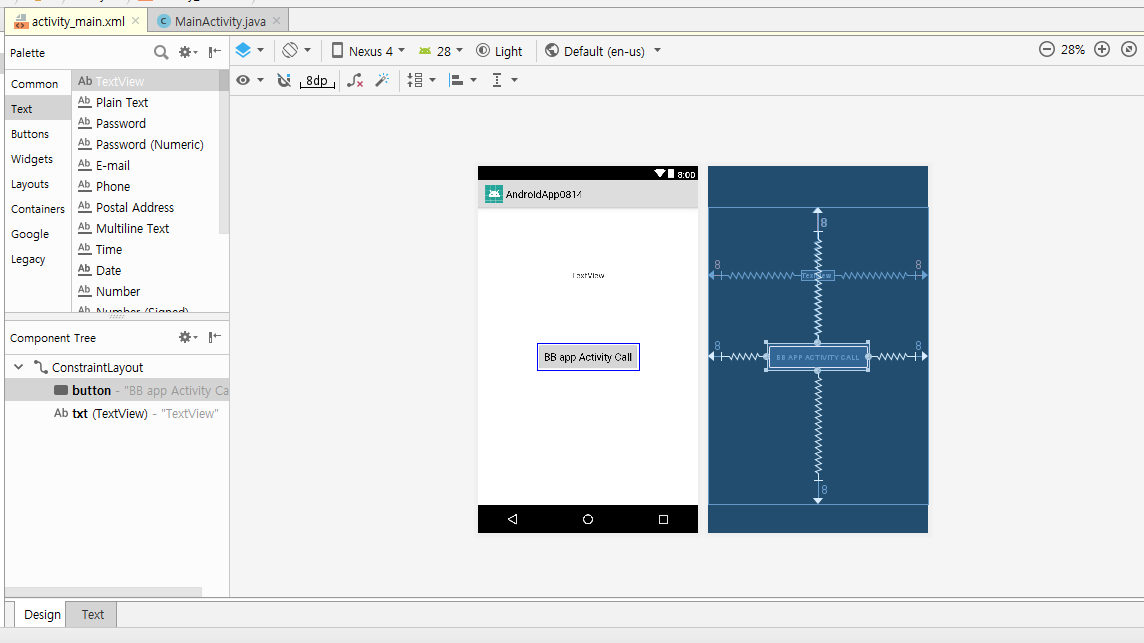Screen dimensions: 1144x643
Task: Open the Default (en-us) locale dropdown
Action: point(603,50)
